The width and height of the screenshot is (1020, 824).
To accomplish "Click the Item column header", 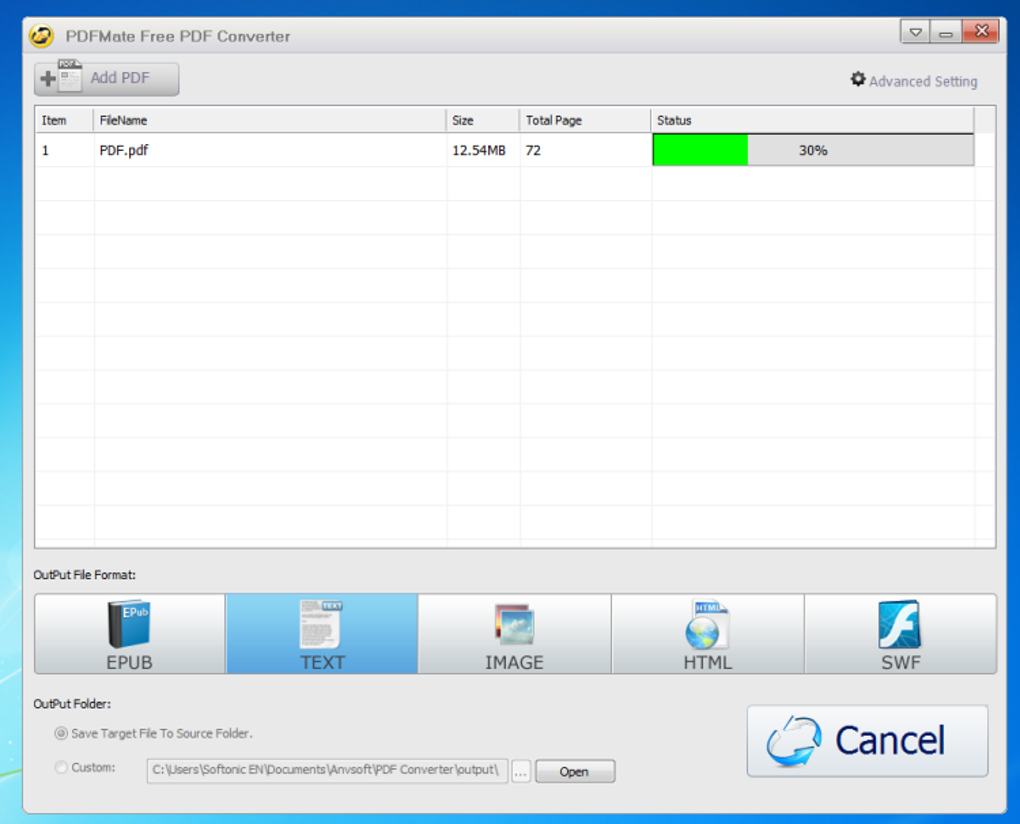I will pos(64,120).
